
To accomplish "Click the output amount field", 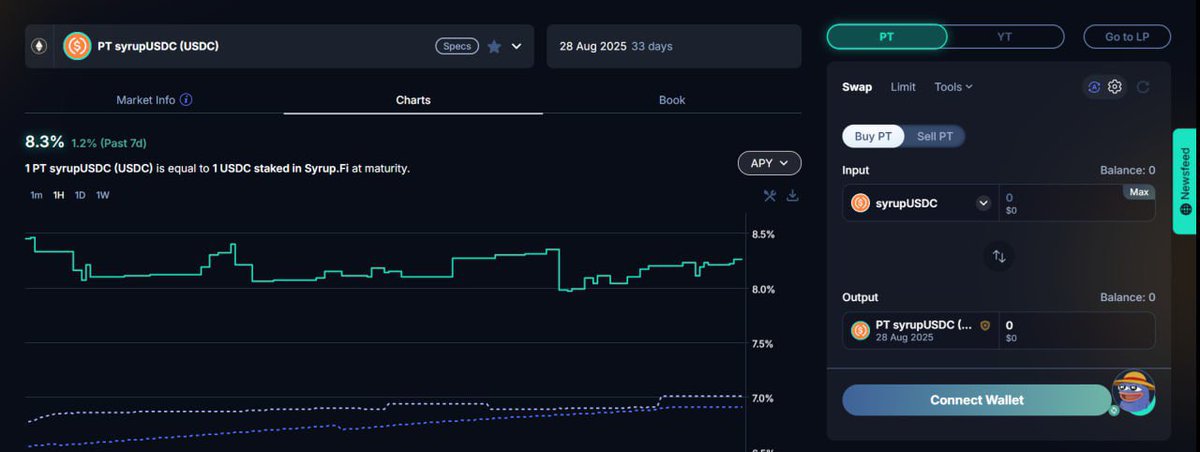I will pos(1077,330).
